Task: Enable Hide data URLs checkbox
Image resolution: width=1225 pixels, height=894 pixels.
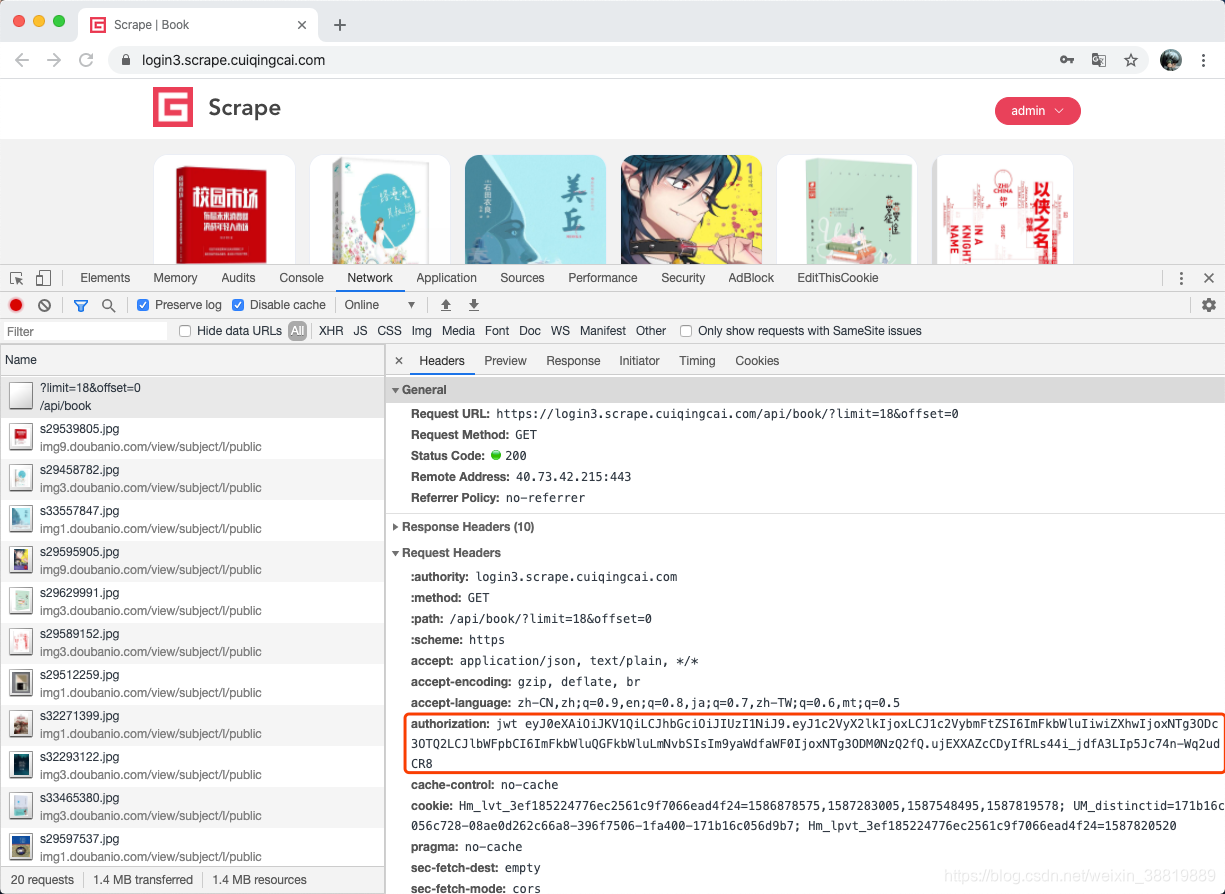Action: pos(185,331)
